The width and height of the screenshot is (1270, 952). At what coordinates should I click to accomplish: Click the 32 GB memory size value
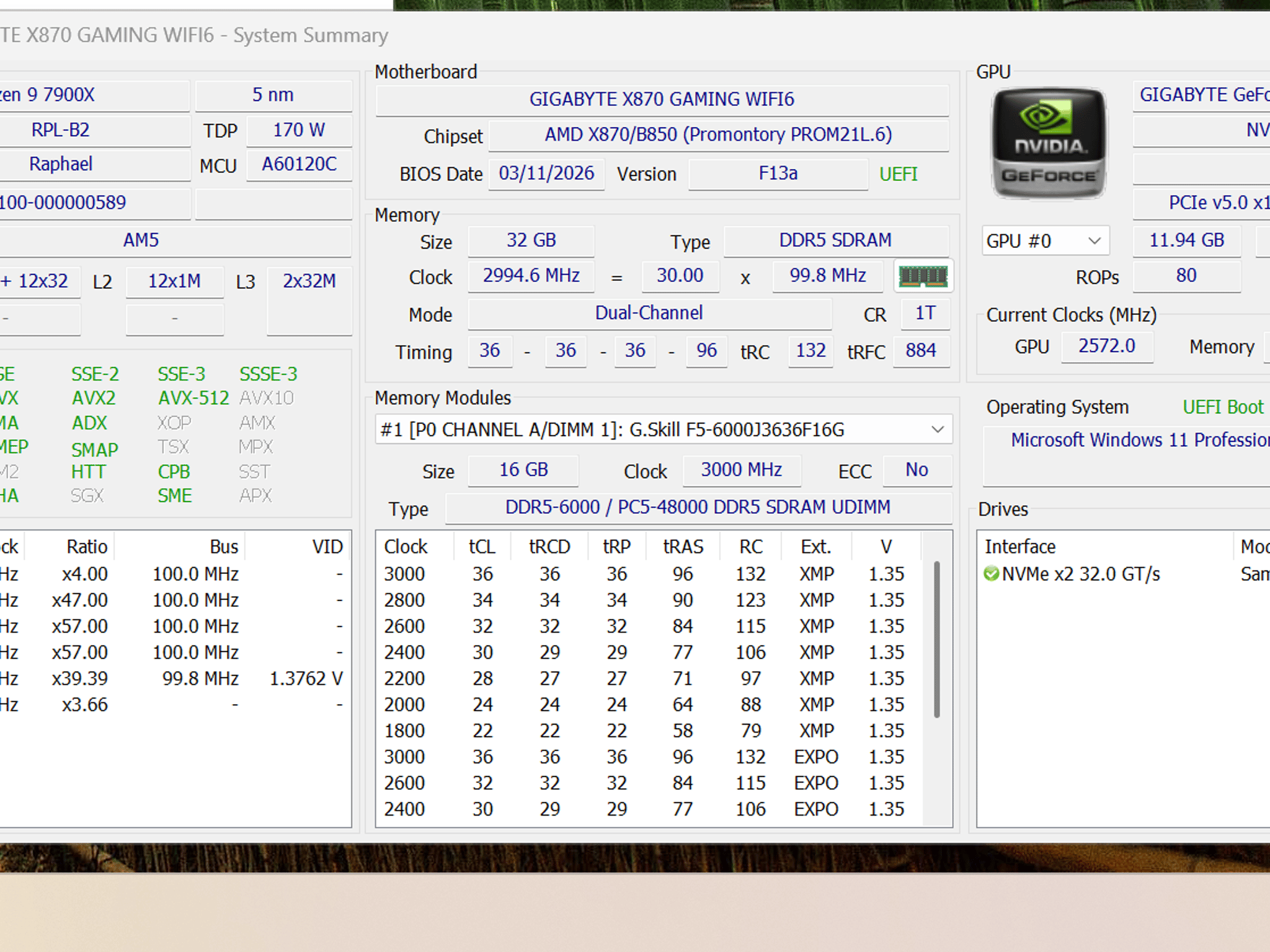click(x=531, y=240)
